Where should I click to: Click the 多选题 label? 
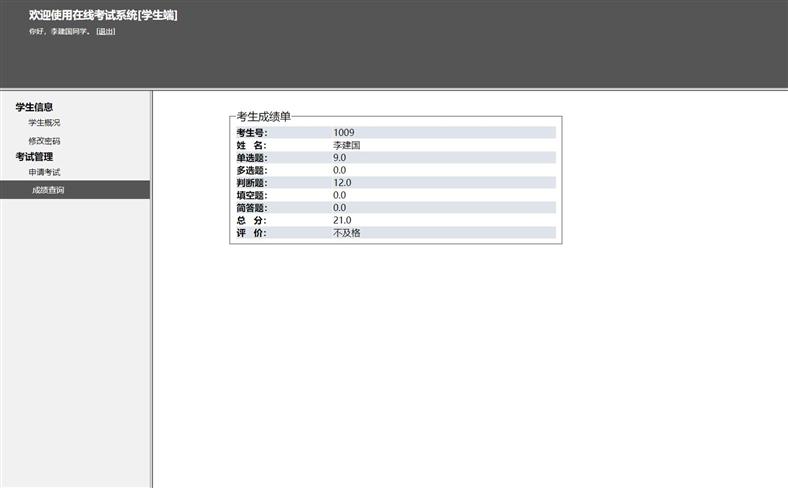252,170
